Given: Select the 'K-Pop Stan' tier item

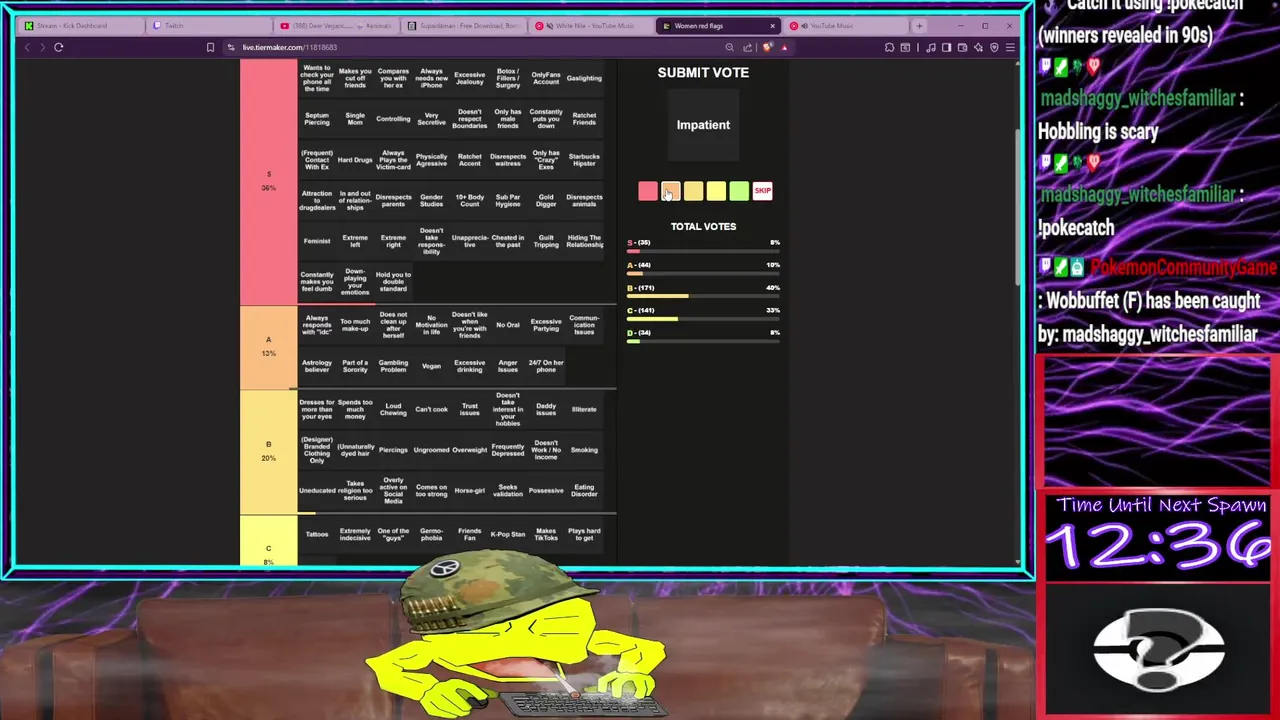Looking at the screenshot, I should (508, 534).
